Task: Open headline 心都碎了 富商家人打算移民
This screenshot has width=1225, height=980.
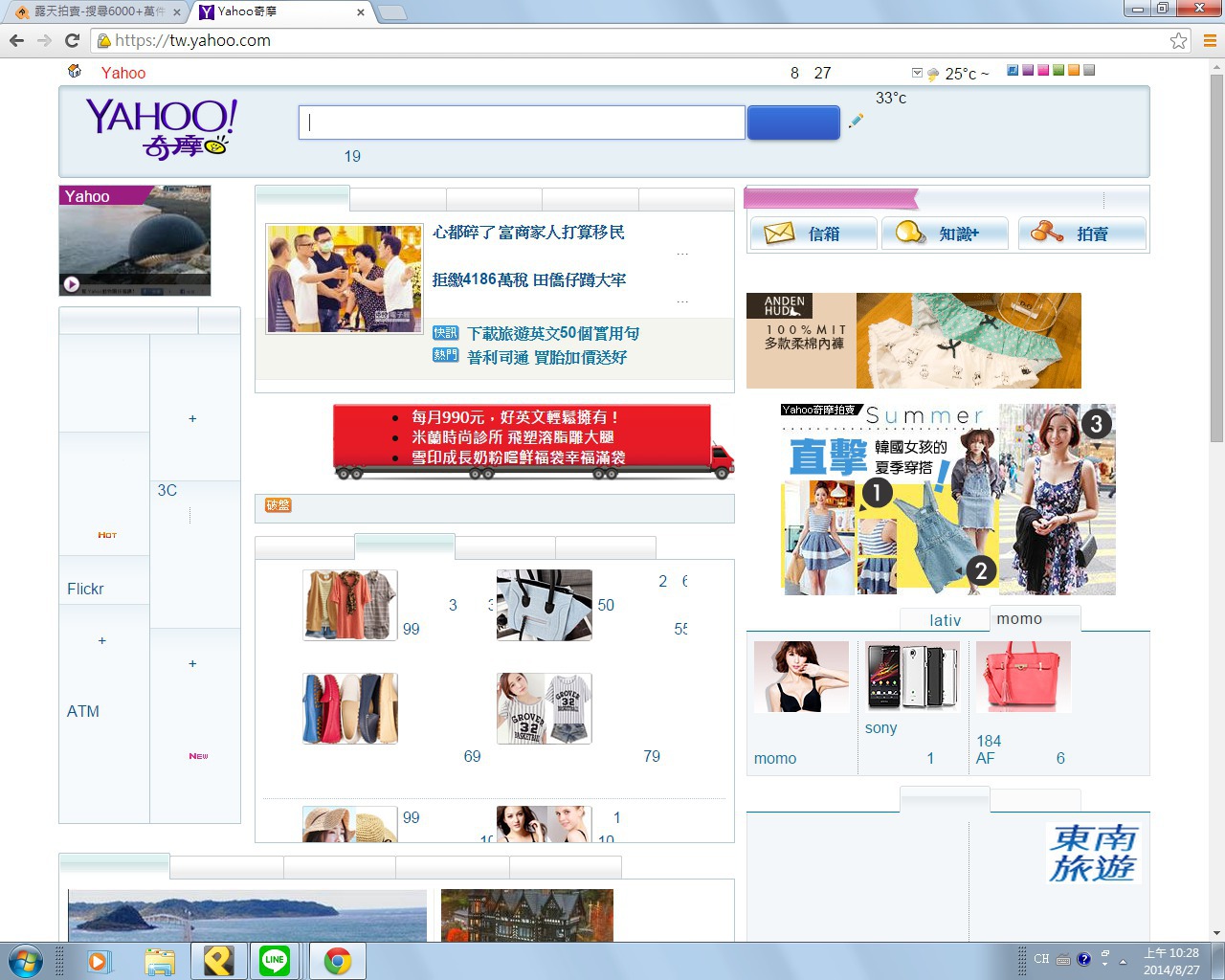Action: point(528,232)
